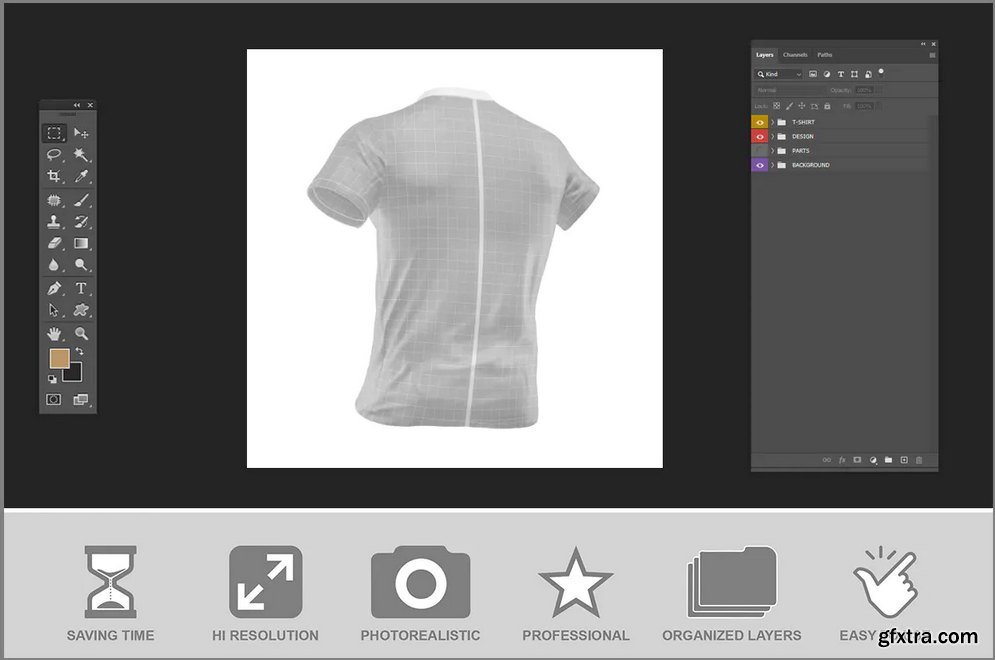This screenshot has width=995, height=660.
Task: Expand the T-SHIRT group chevron
Action: coord(772,122)
